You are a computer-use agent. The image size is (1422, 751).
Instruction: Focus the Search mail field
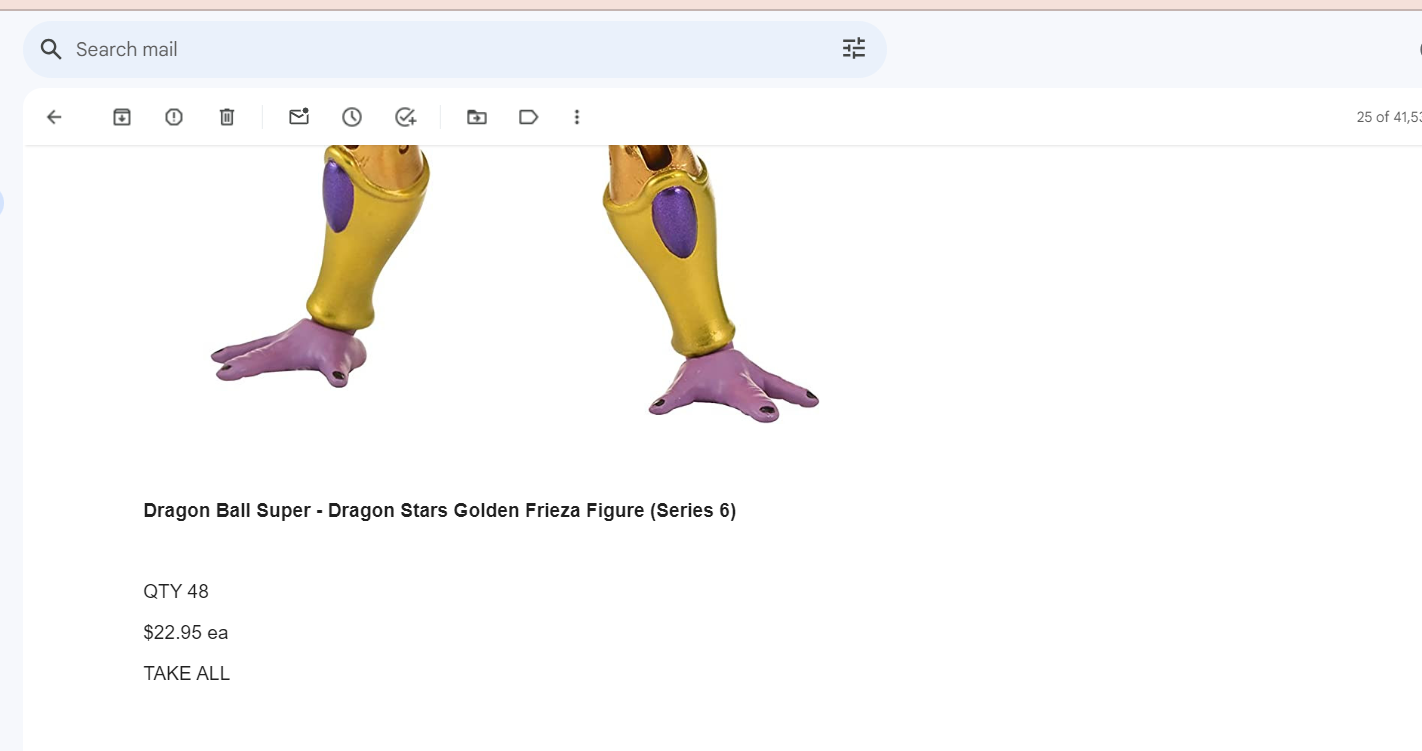[455, 49]
